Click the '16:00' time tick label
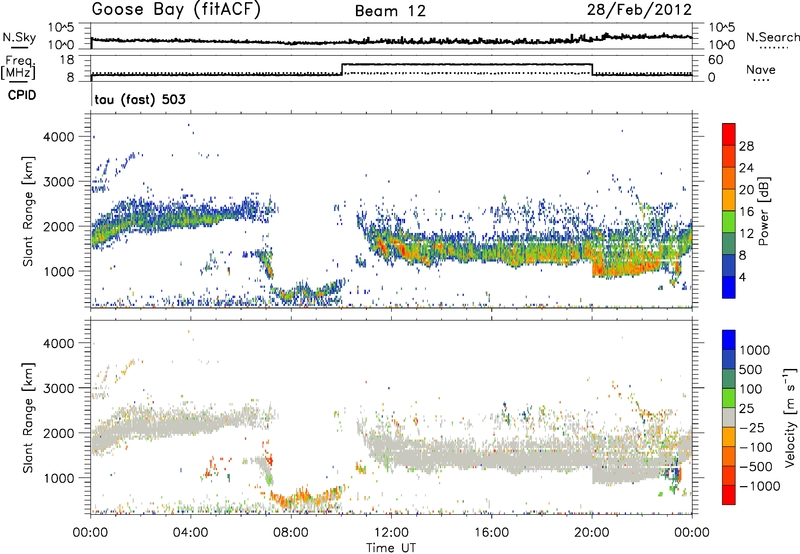 [x=491, y=533]
